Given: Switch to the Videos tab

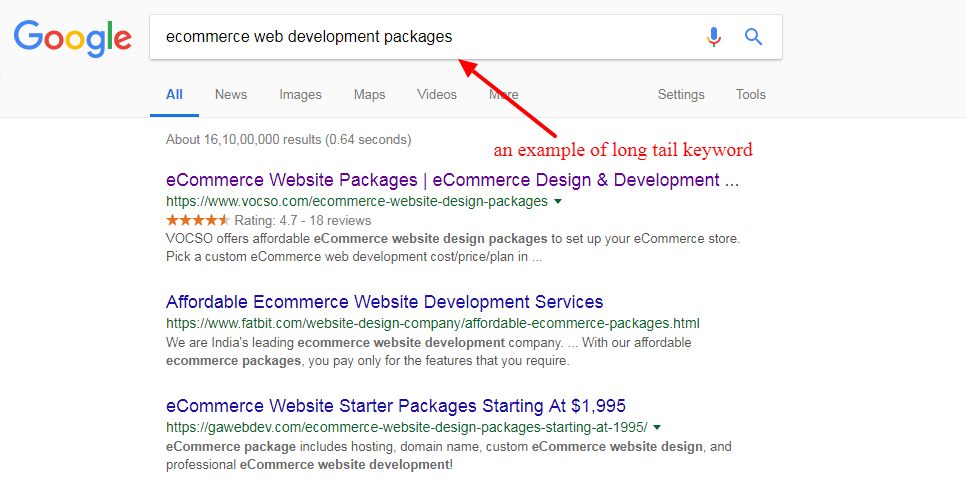Looking at the screenshot, I should pyautogui.click(x=437, y=94).
